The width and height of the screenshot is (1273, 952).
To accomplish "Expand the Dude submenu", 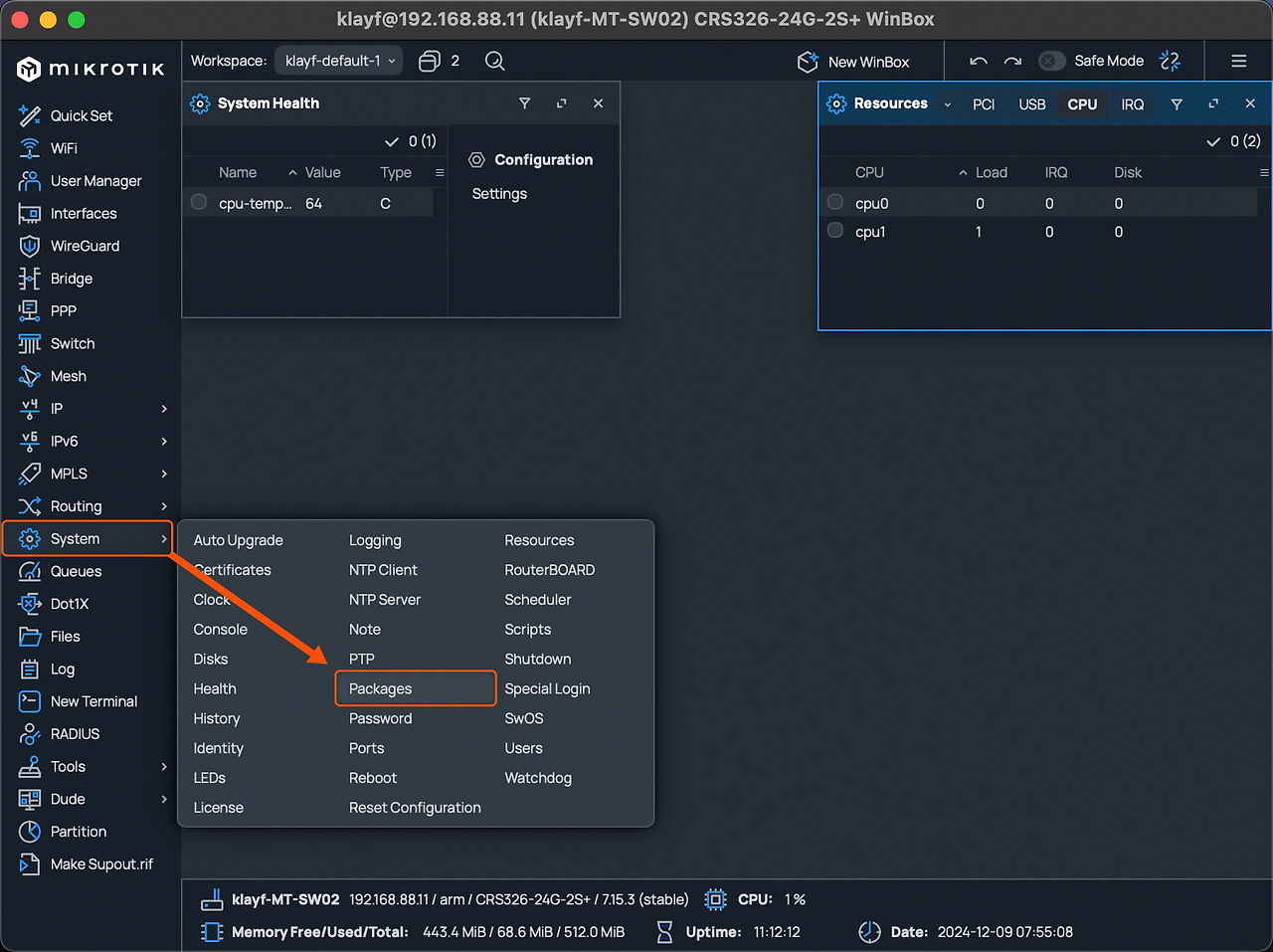I will tap(164, 799).
